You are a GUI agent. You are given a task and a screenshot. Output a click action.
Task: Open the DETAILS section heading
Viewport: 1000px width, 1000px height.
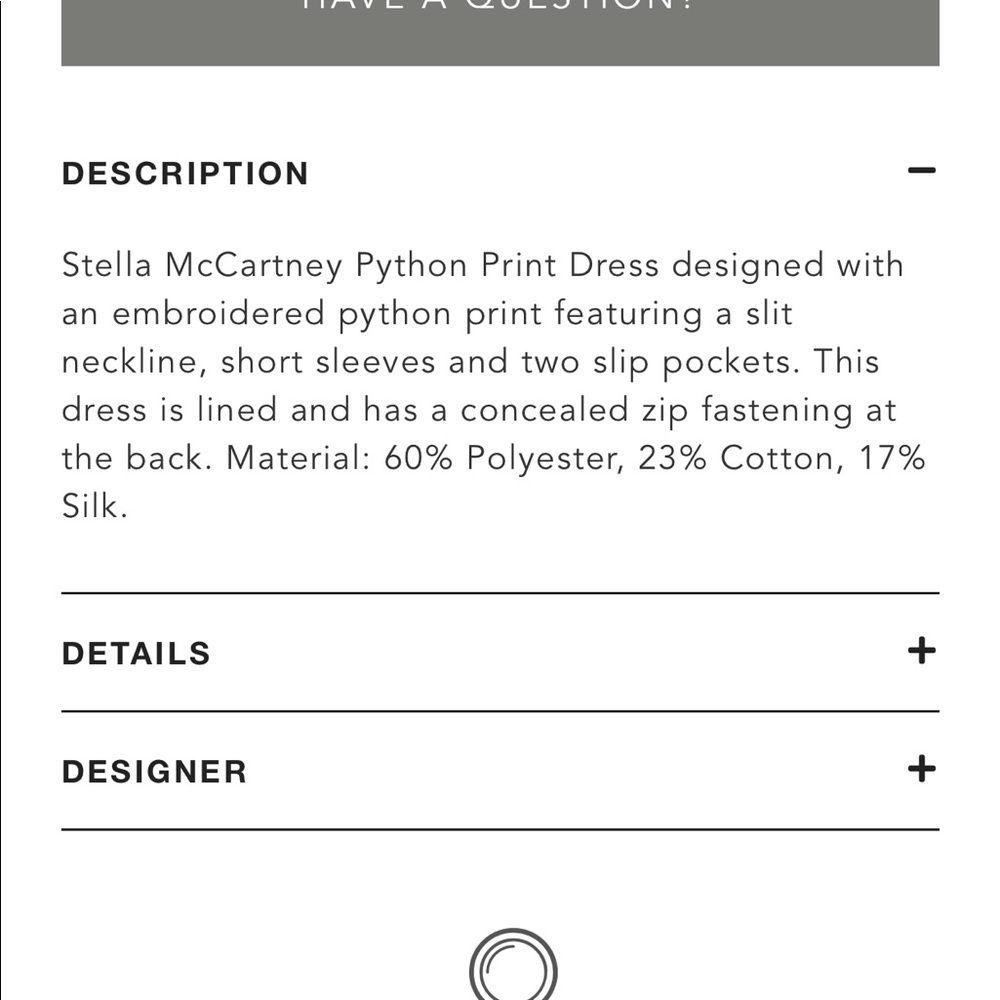136,653
